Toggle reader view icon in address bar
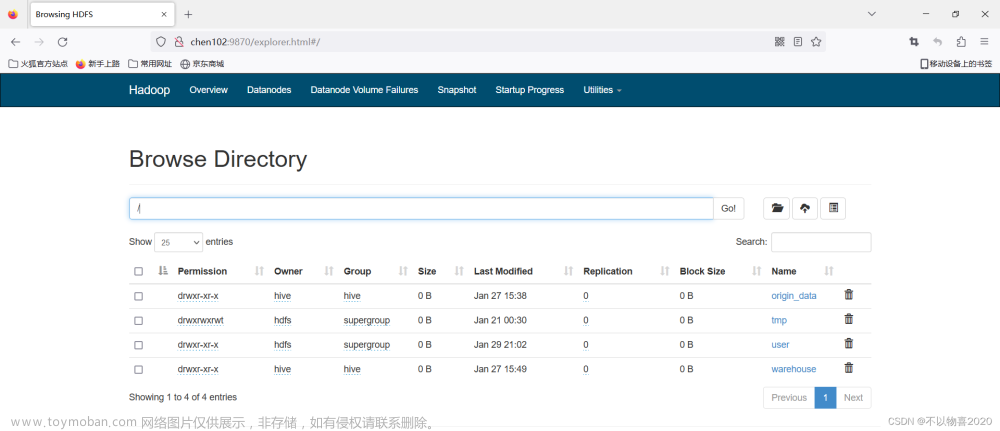 (798, 41)
